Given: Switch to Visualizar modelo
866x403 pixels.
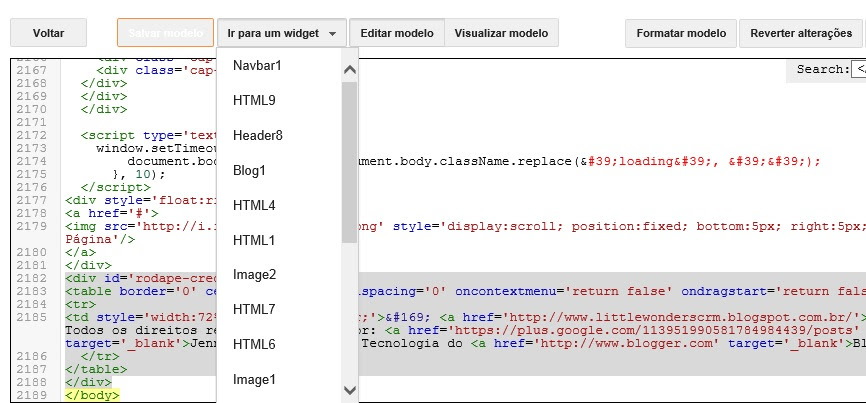Looking at the screenshot, I should point(501,33).
